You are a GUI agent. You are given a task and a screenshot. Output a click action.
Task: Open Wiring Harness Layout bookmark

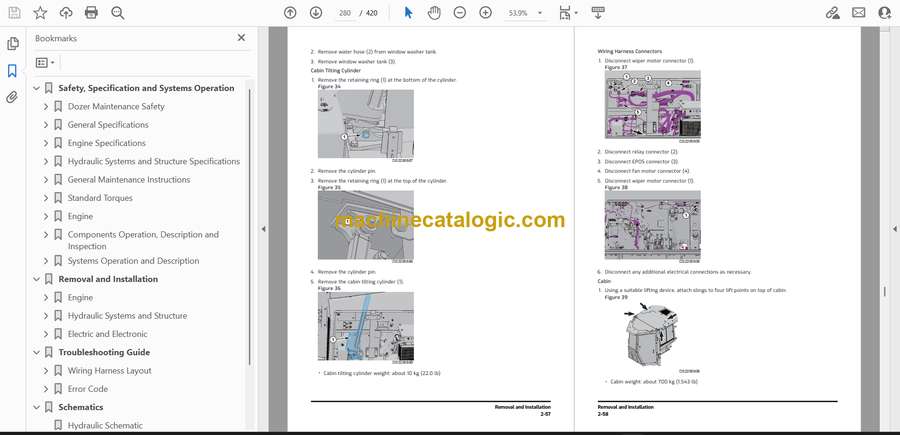[110, 371]
